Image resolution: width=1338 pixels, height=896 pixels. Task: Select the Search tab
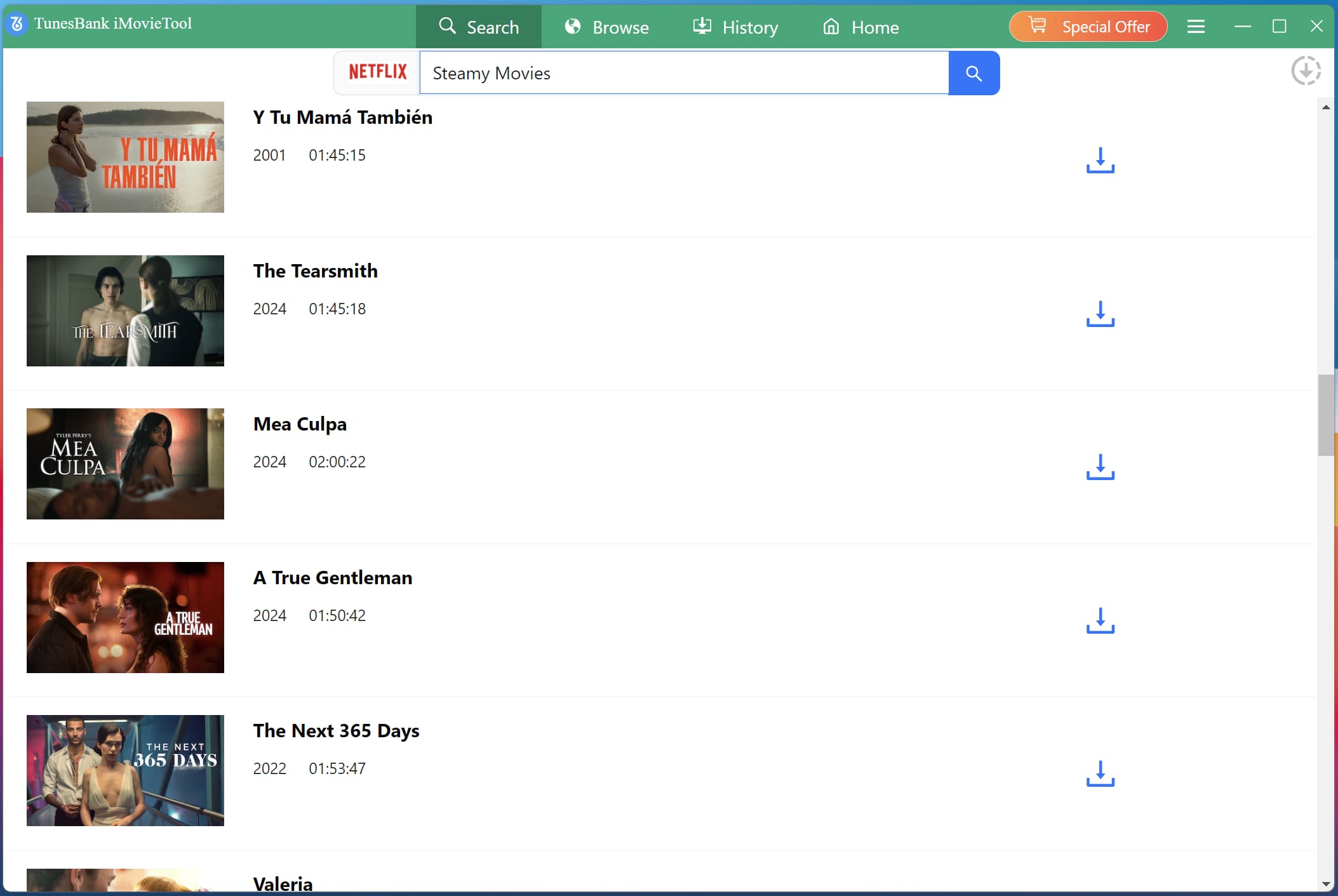(479, 27)
